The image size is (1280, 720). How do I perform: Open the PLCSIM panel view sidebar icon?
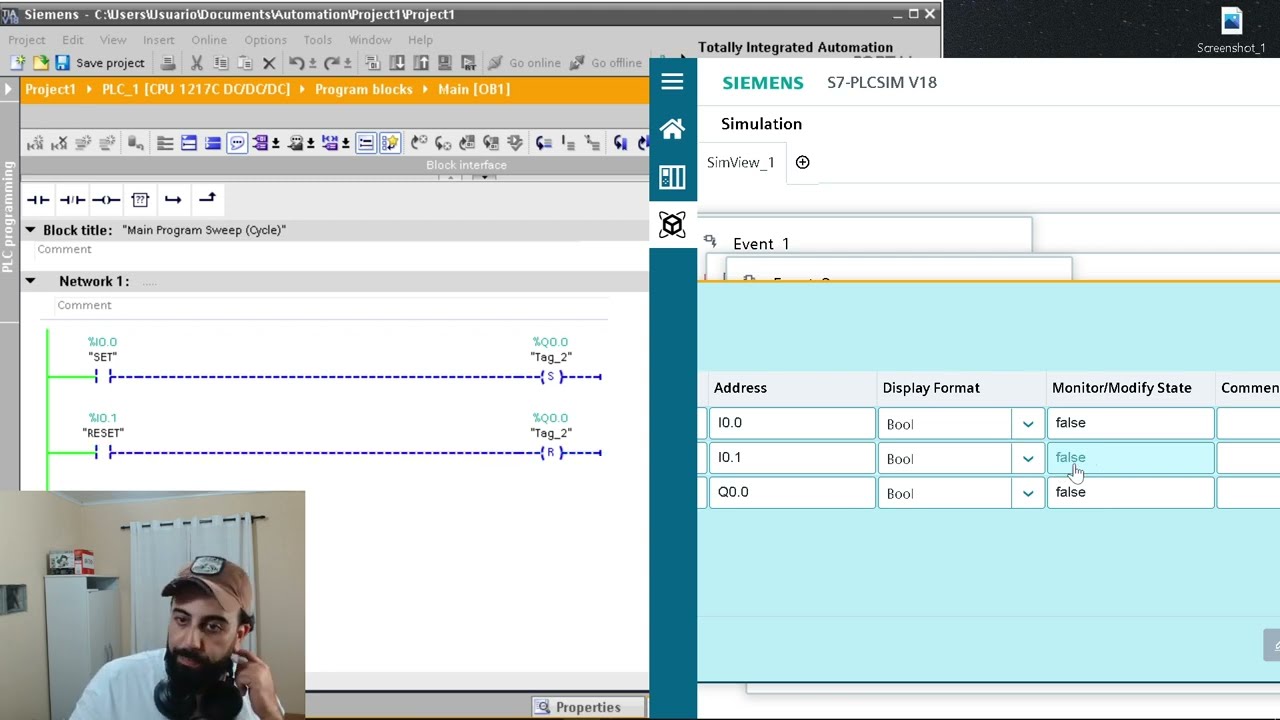pos(672,177)
